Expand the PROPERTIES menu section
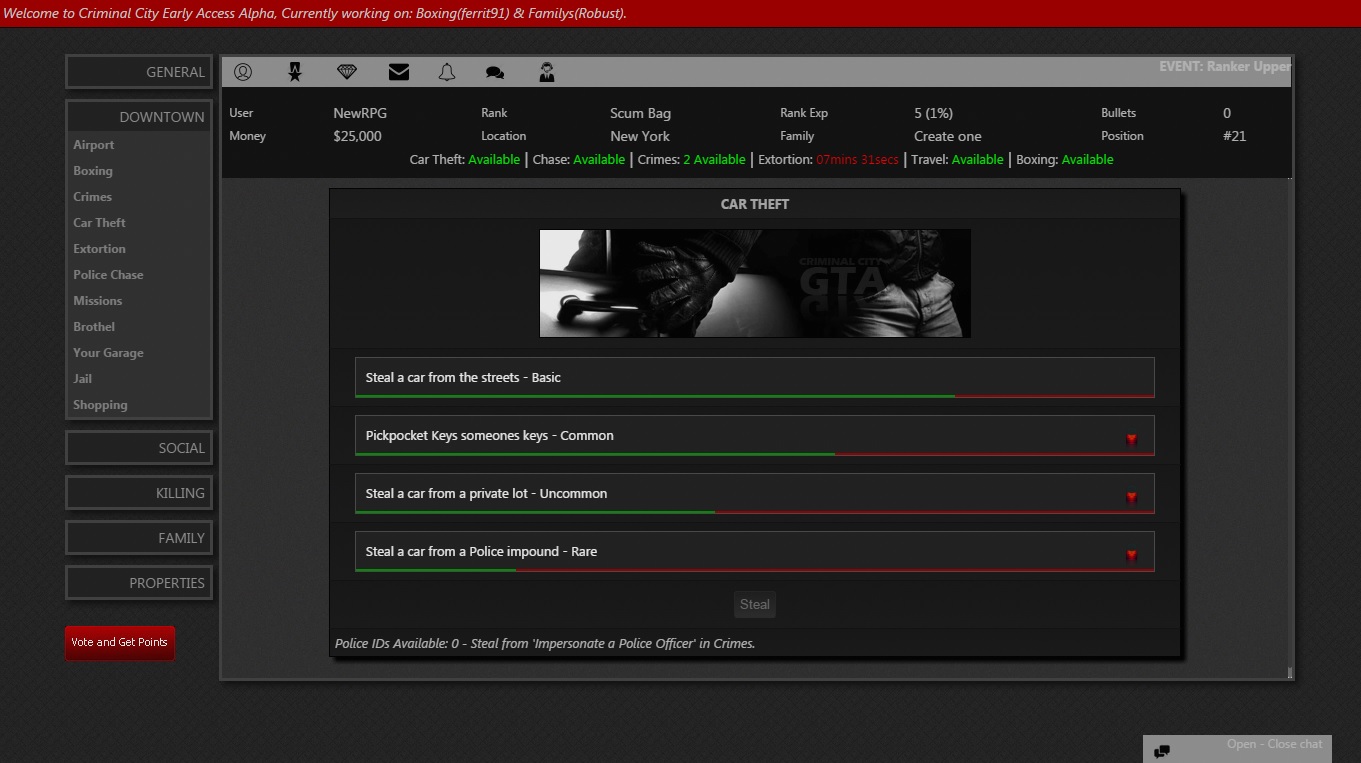Image resolution: width=1361 pixels, height=763 pixels. click(139, 583)
